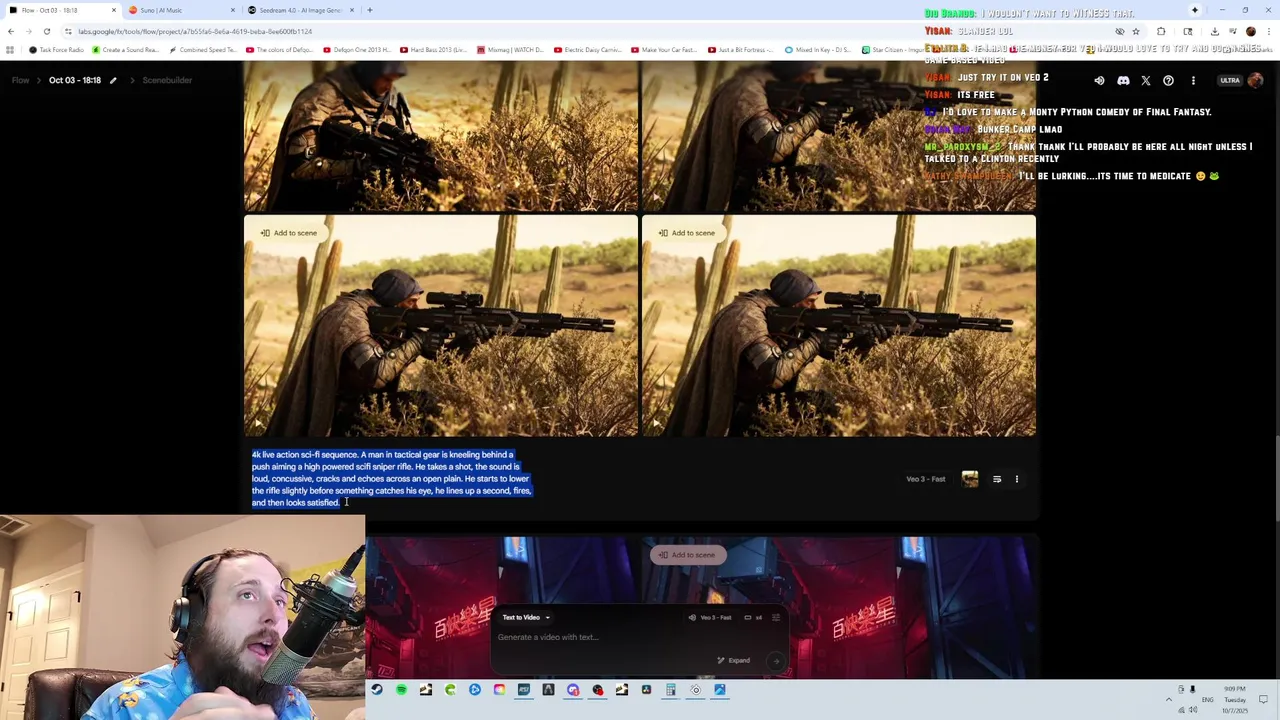Image resolution: width=1280 pixels, height=720 pixels.
Task: Click the announcements megaphone icon in header
Action: point(1099,80)
